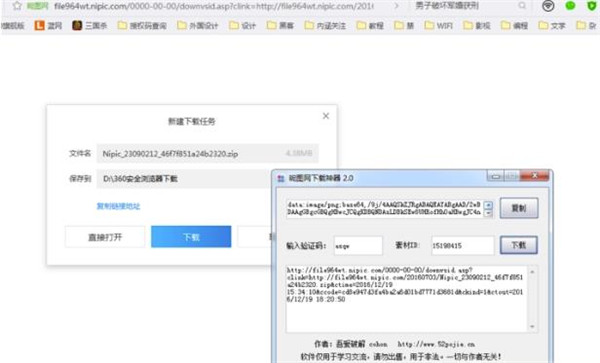Open the WIFI bookmark folder

tap(439, 26)
